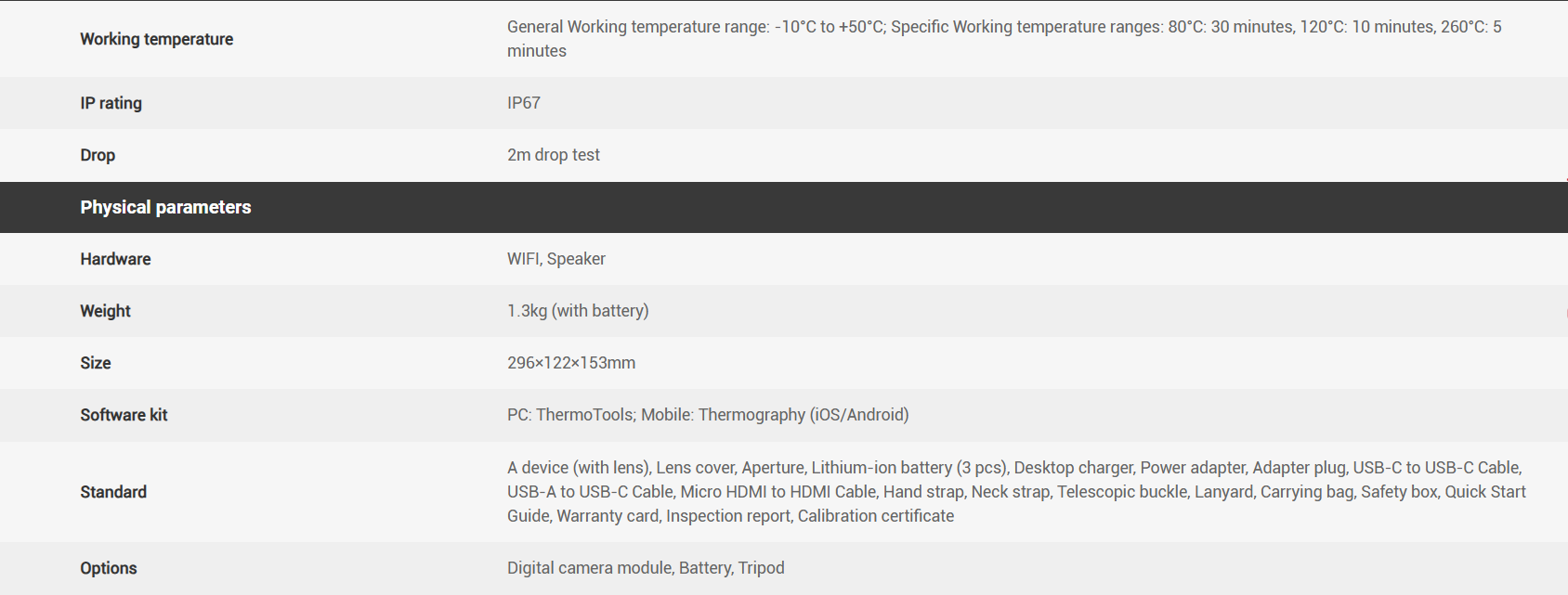Click the Working temperature row label
1568x595 pixels.
(x=156, y=39)
